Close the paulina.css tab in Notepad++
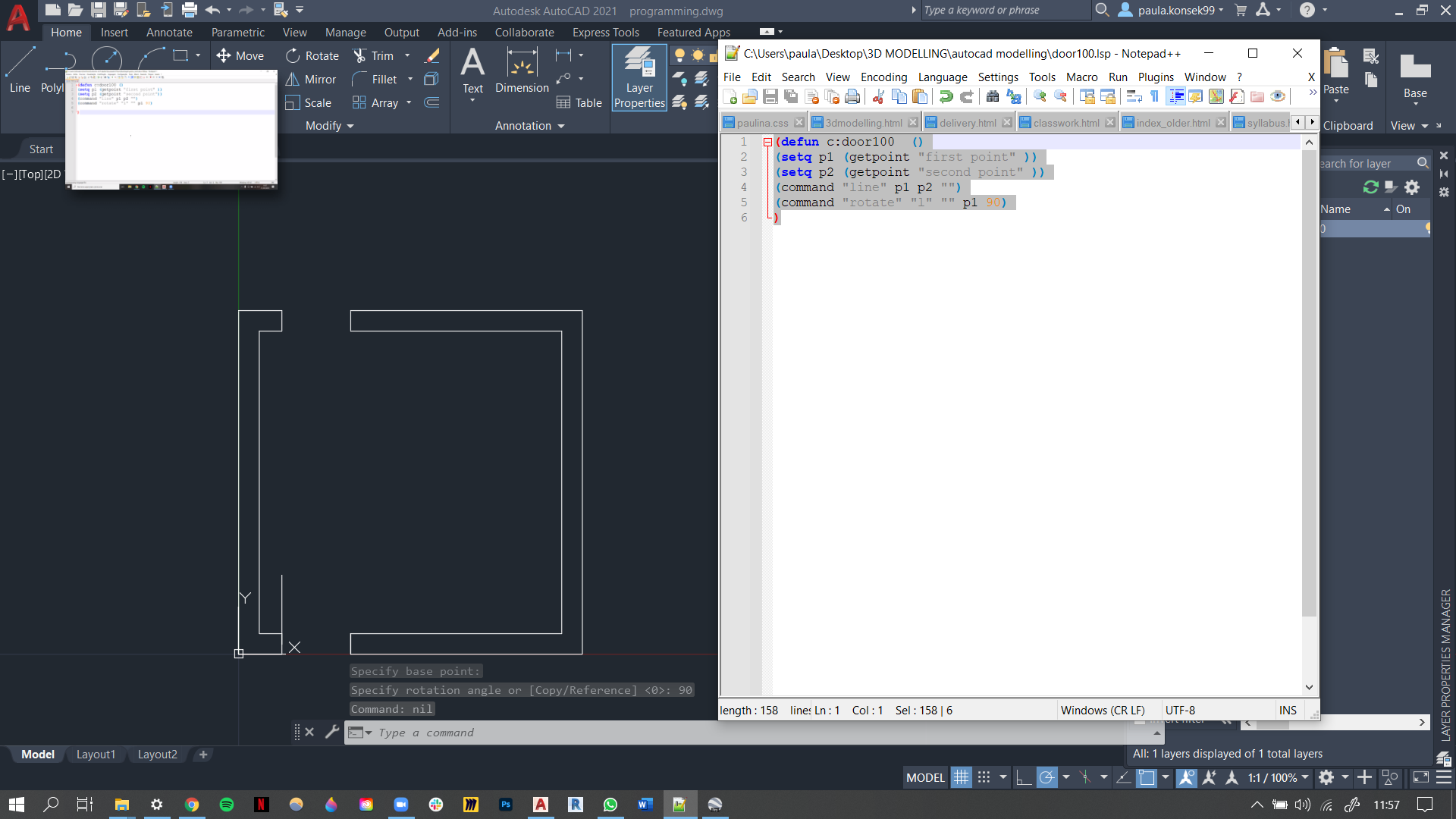The image size is (1456, 819). coord(799,123)
